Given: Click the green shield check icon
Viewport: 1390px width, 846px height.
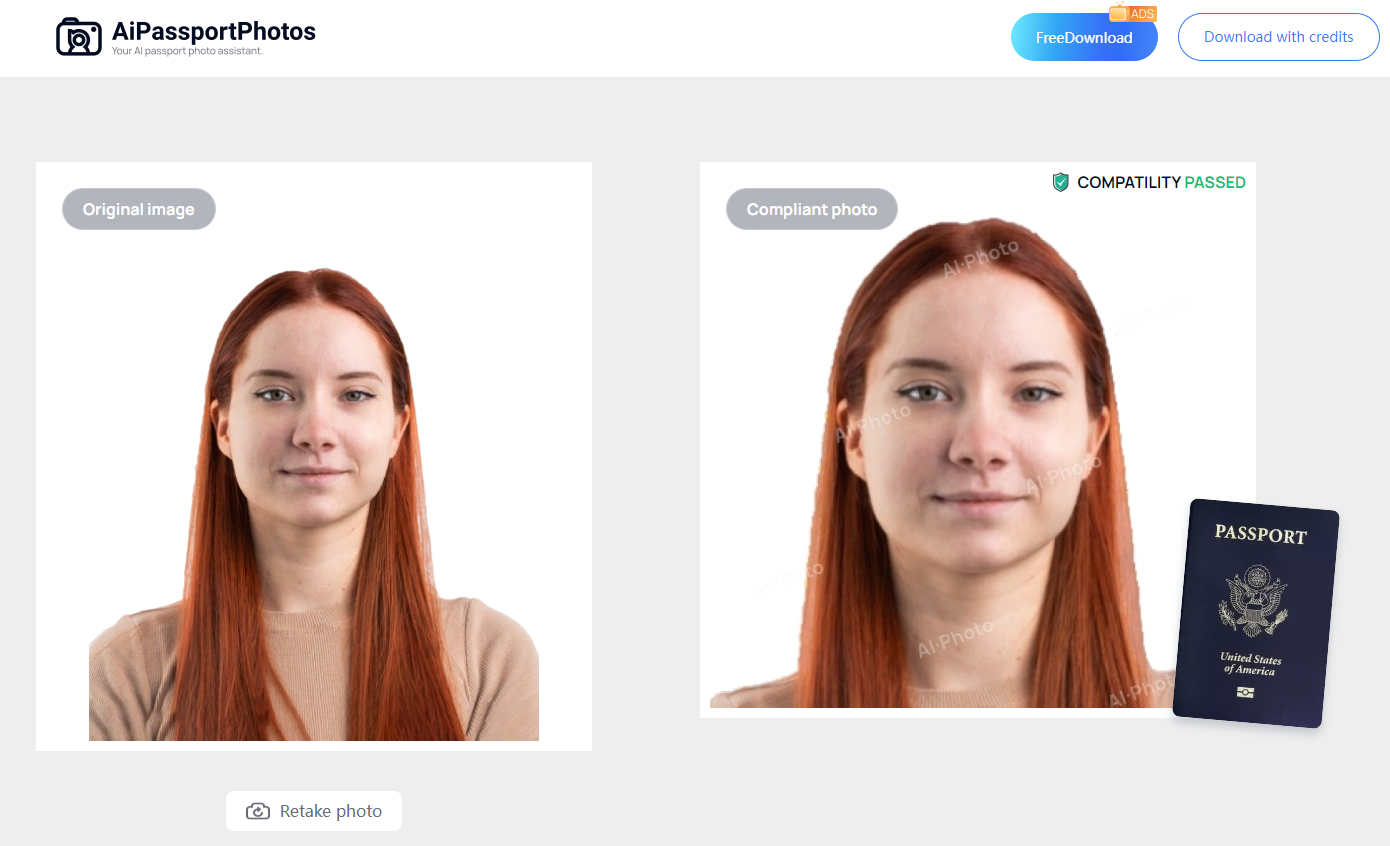Looking at the screenshot, I should pyautogui.click(x=1061, y=182).
